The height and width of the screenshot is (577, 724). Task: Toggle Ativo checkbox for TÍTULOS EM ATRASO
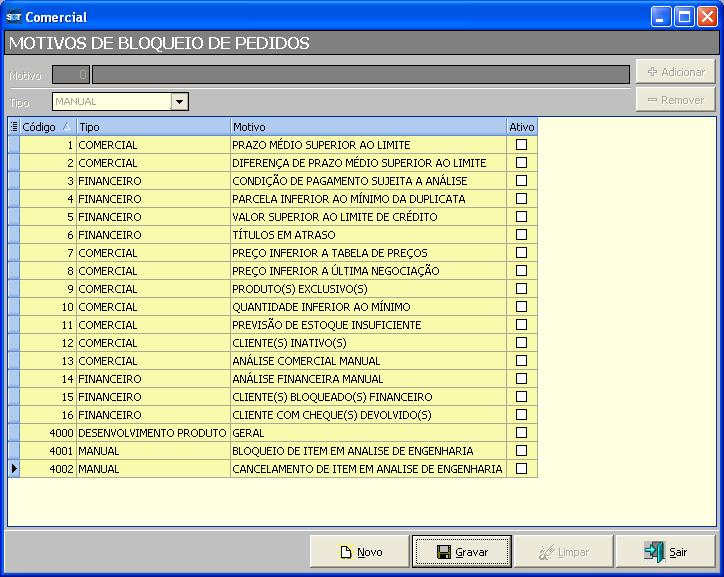521,235
